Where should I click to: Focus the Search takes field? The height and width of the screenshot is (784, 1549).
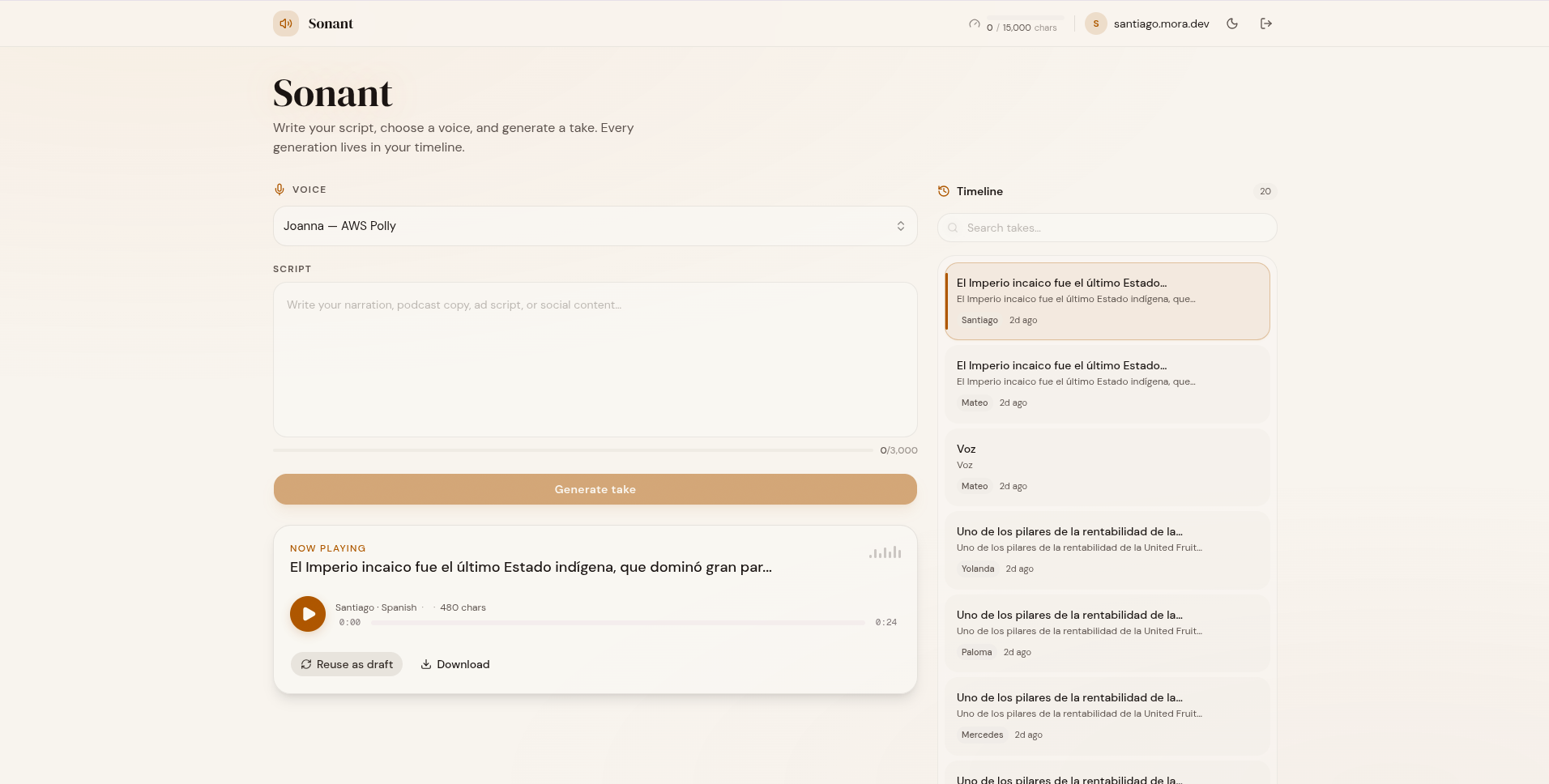[x=1107, y=228]
